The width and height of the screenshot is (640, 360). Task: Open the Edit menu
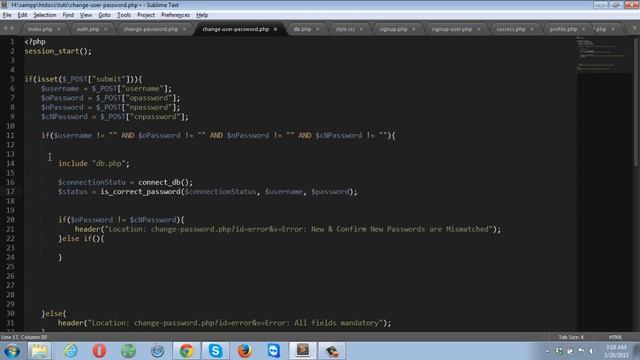22,15
